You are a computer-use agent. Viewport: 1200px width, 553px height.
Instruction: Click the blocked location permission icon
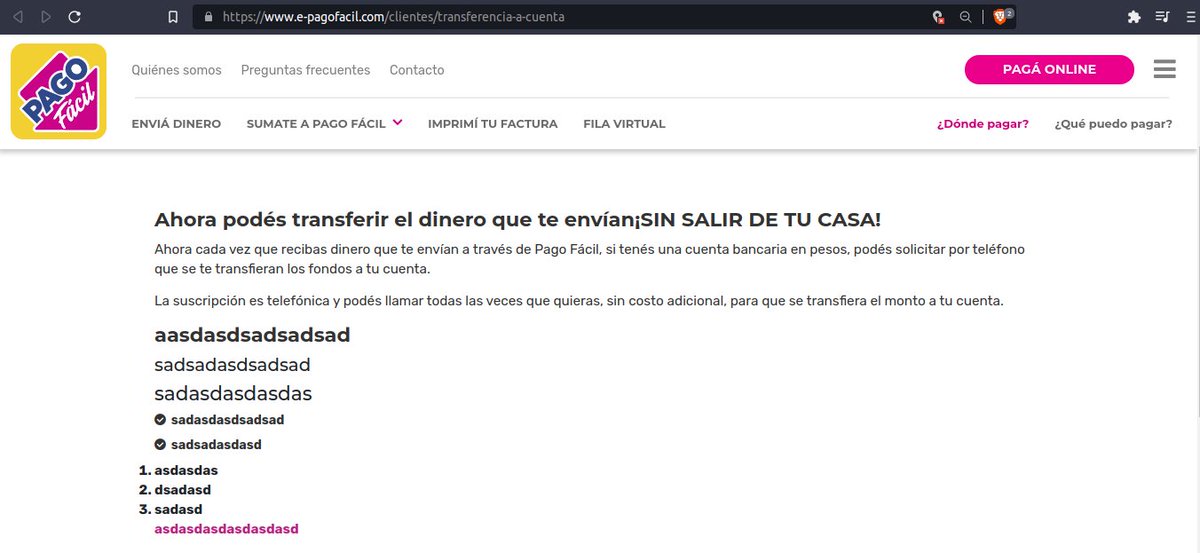938,17
